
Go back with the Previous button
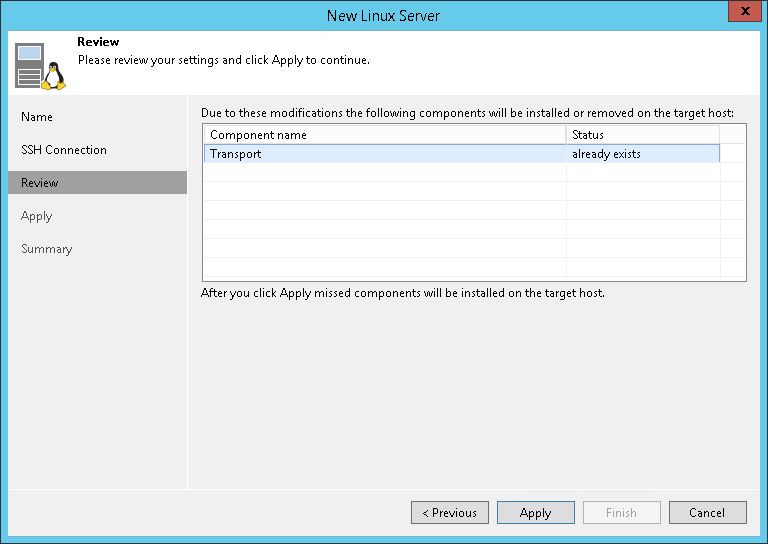[449, 513]
